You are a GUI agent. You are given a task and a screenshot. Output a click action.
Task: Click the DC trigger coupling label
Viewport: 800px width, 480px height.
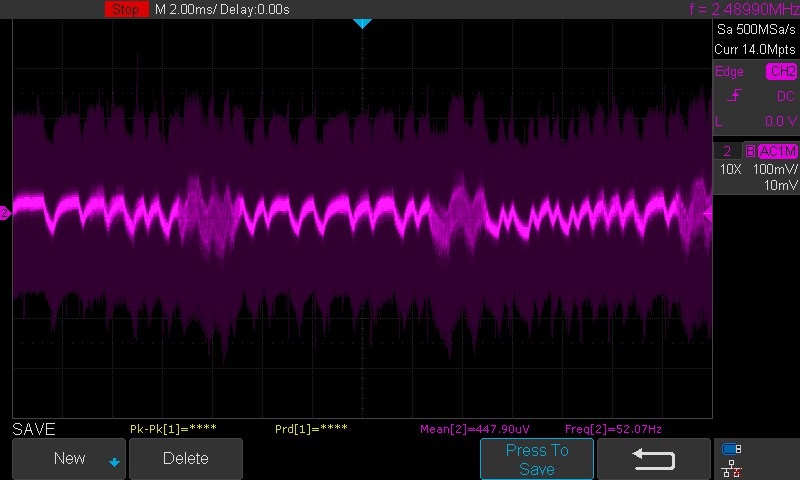(785, 96)
